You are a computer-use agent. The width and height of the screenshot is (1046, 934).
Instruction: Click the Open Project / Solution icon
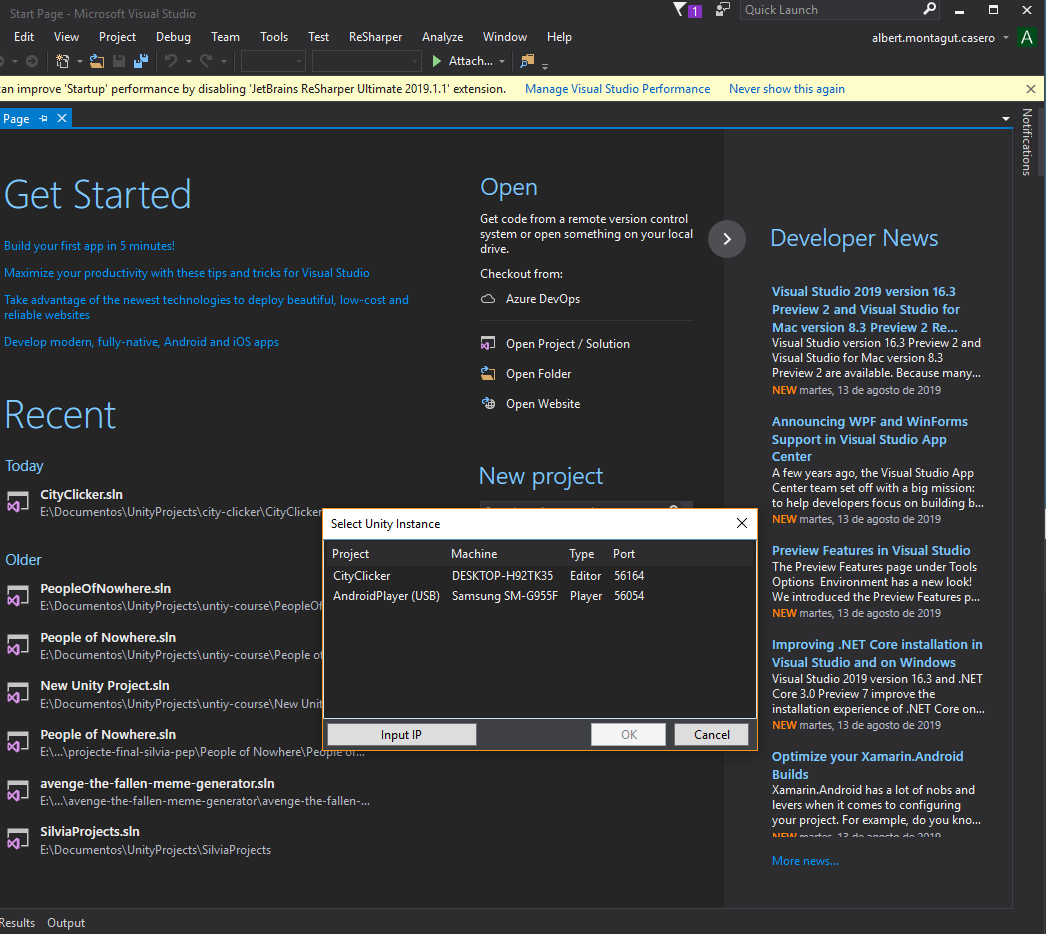(488, 344)
